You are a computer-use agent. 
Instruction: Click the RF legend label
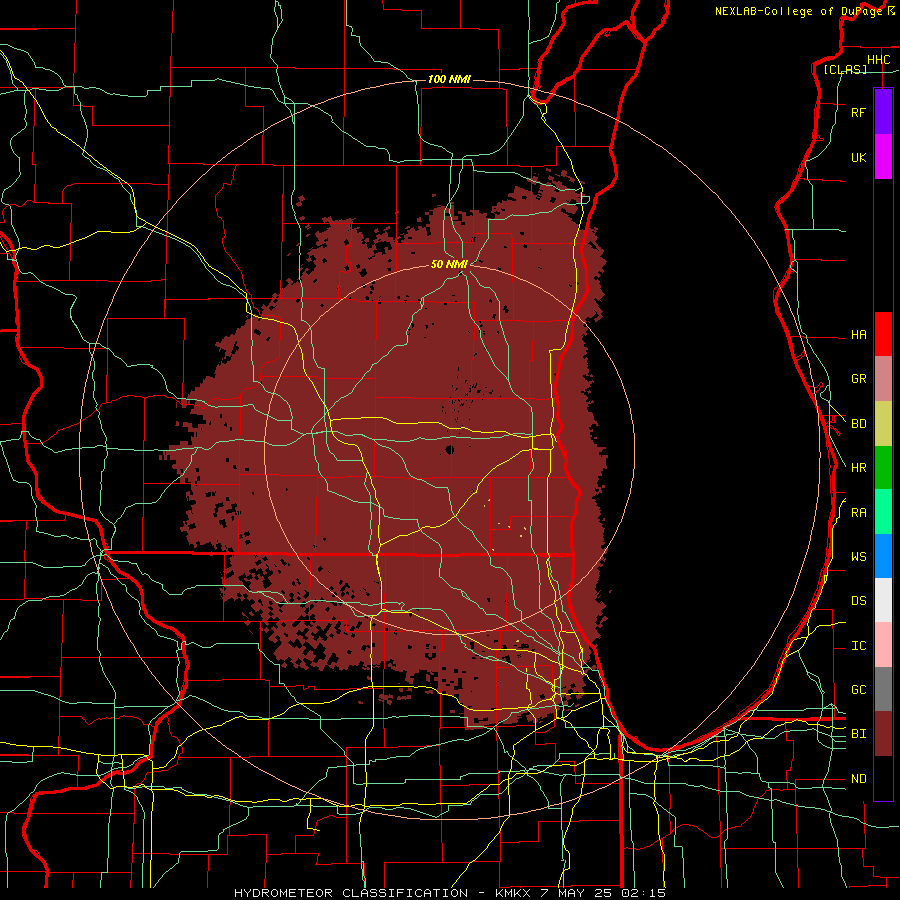(859, 112)
